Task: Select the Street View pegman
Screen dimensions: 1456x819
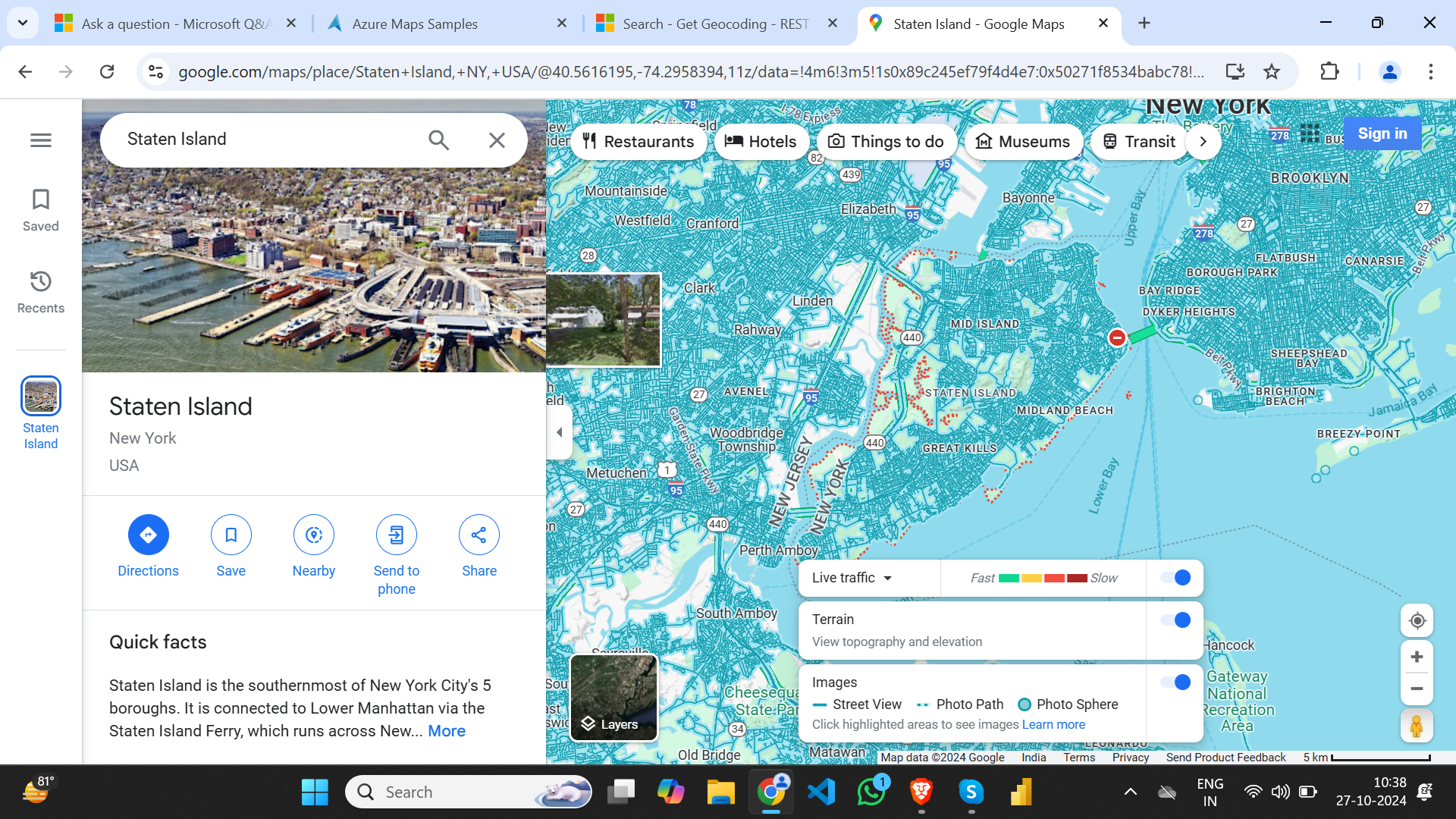Action: coord(1417,726)
